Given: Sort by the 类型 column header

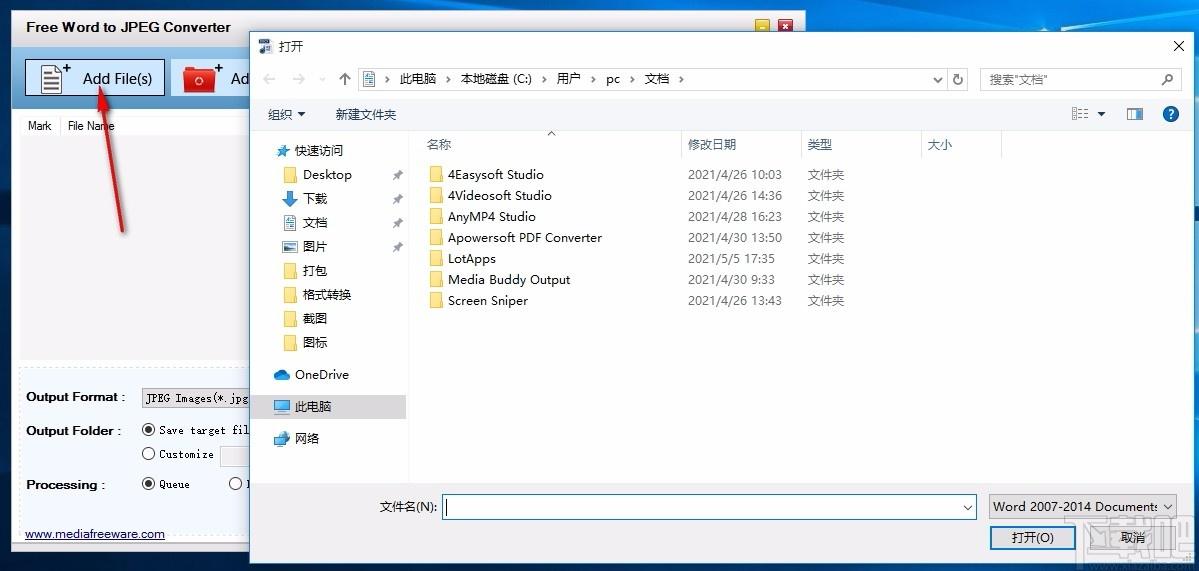Looking at the screenshot, I should point(820,144).
